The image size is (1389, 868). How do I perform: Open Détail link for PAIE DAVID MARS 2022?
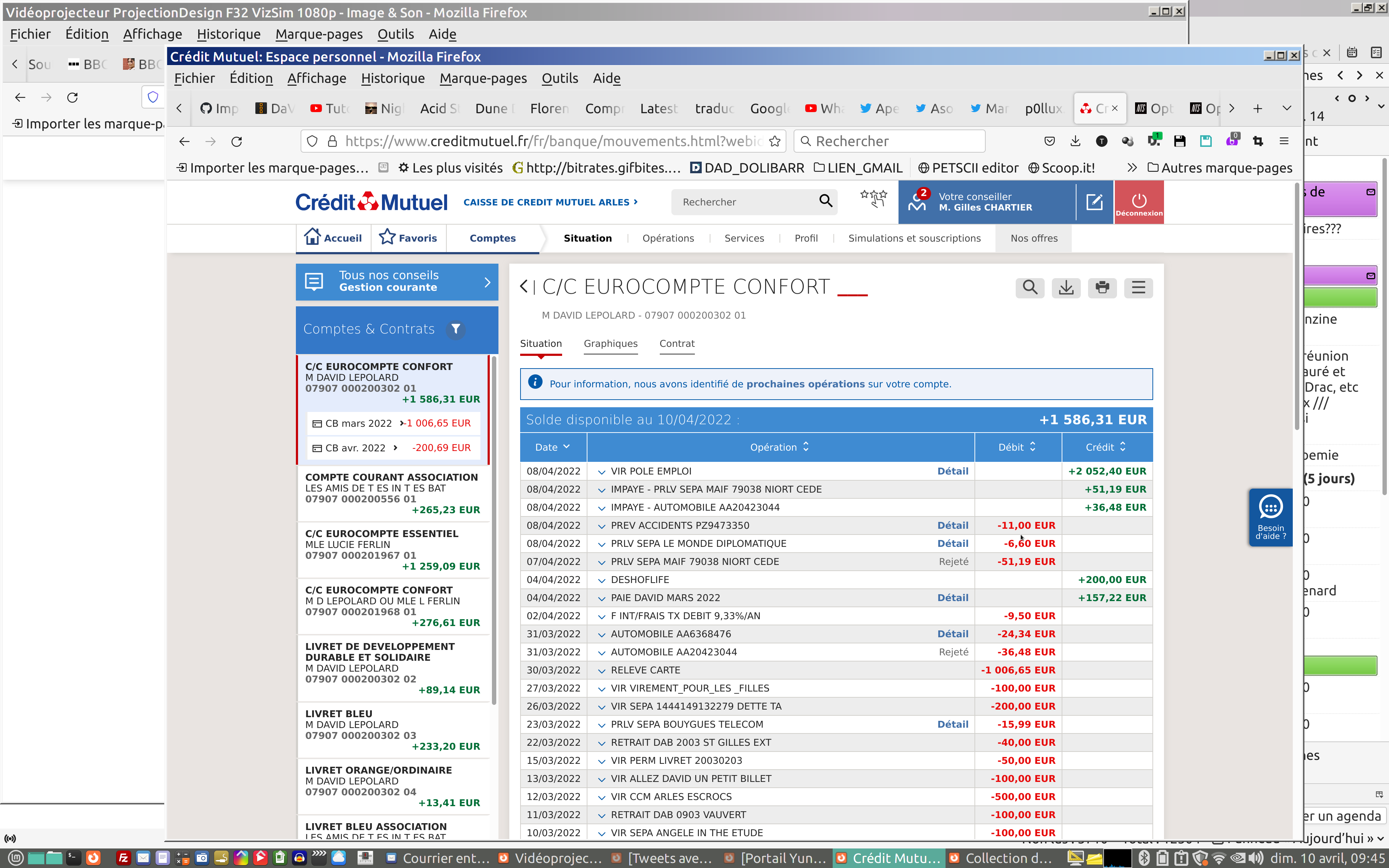(952, 597)
